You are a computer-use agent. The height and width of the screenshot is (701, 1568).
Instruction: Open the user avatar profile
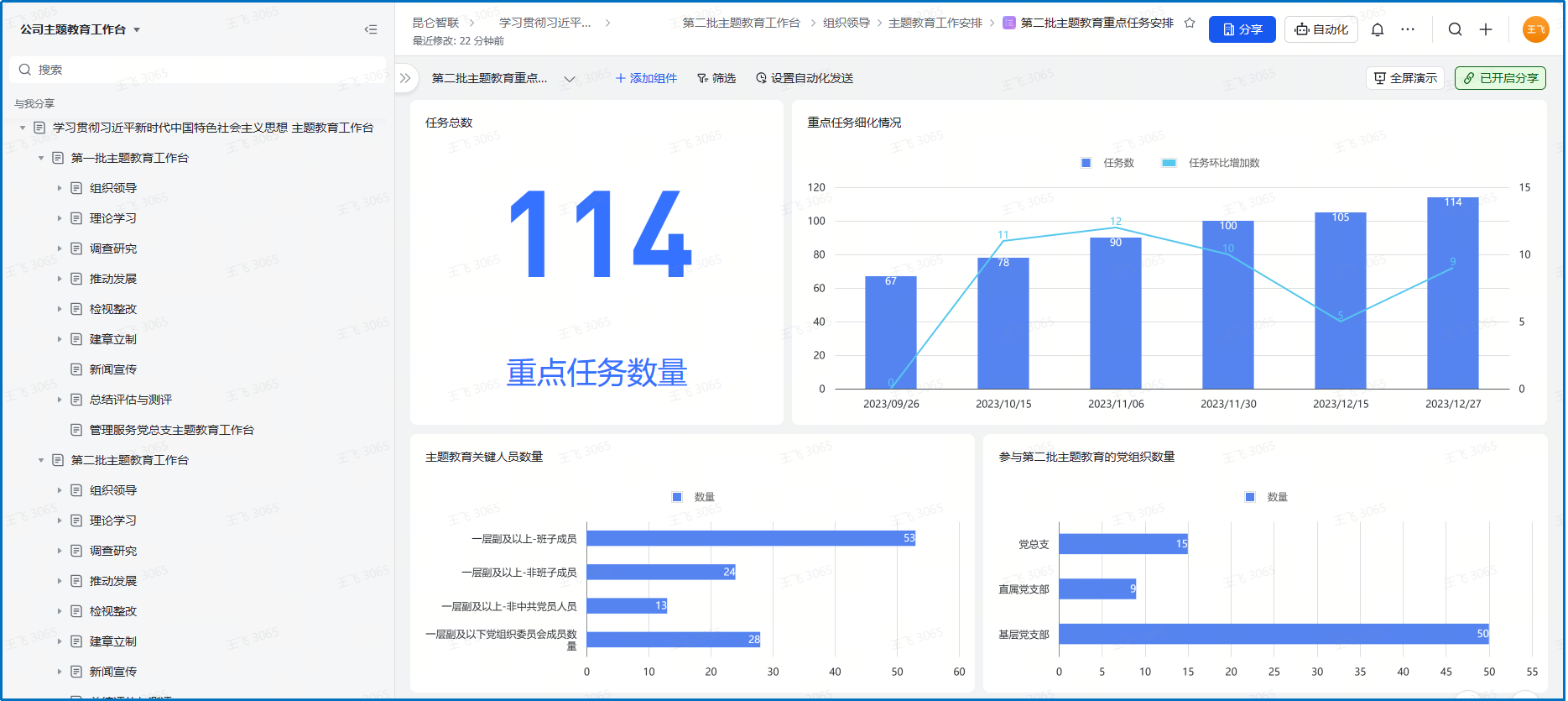(1535, 29)
